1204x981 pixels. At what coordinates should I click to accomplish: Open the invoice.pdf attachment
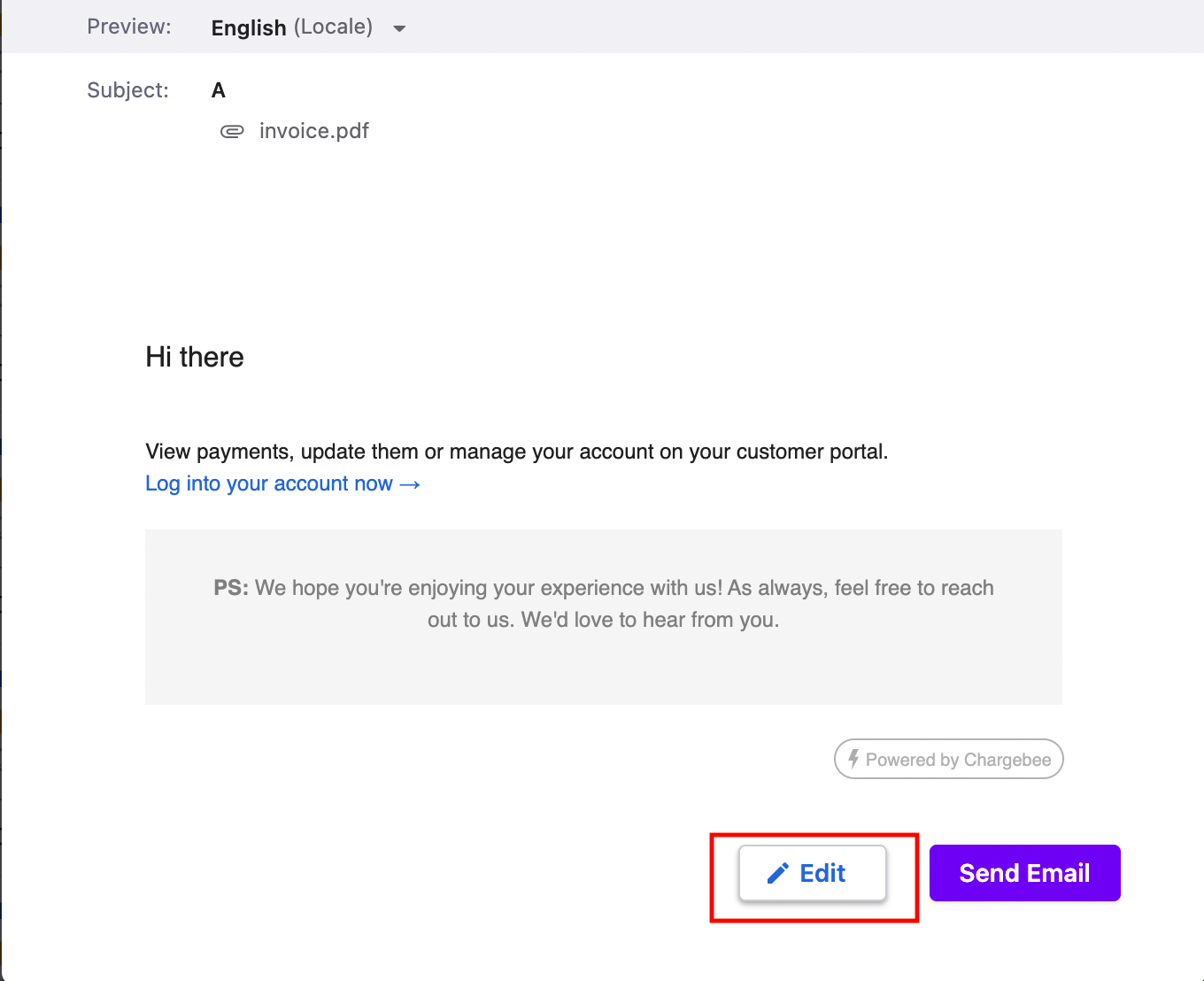click(x=313, y=131)
